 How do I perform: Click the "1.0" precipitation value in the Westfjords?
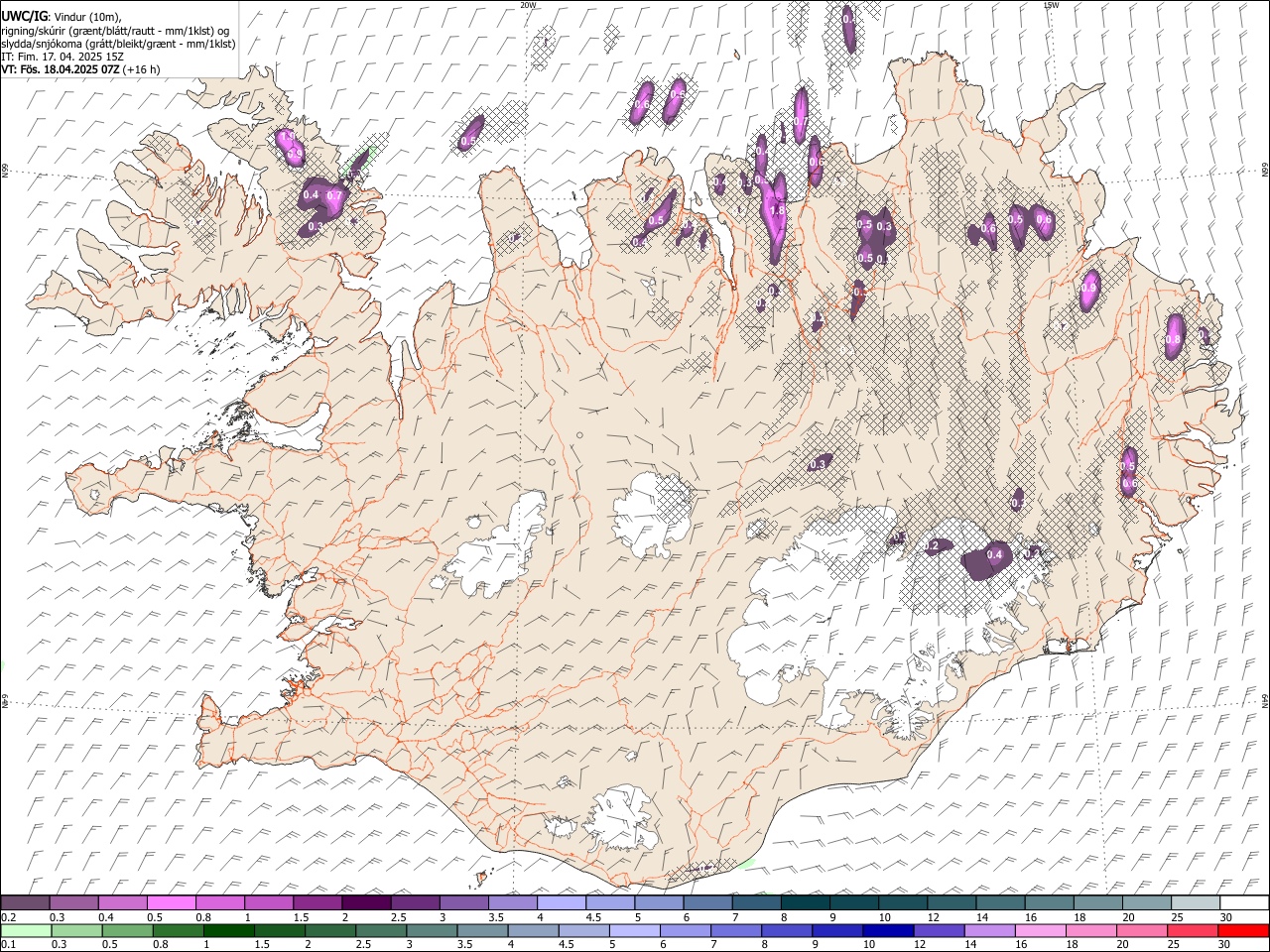click(288, 136)
